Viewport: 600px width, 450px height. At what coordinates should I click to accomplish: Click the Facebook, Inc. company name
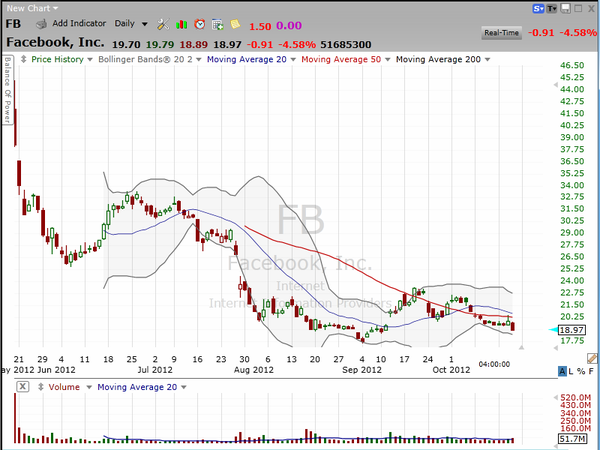(55, 42)
